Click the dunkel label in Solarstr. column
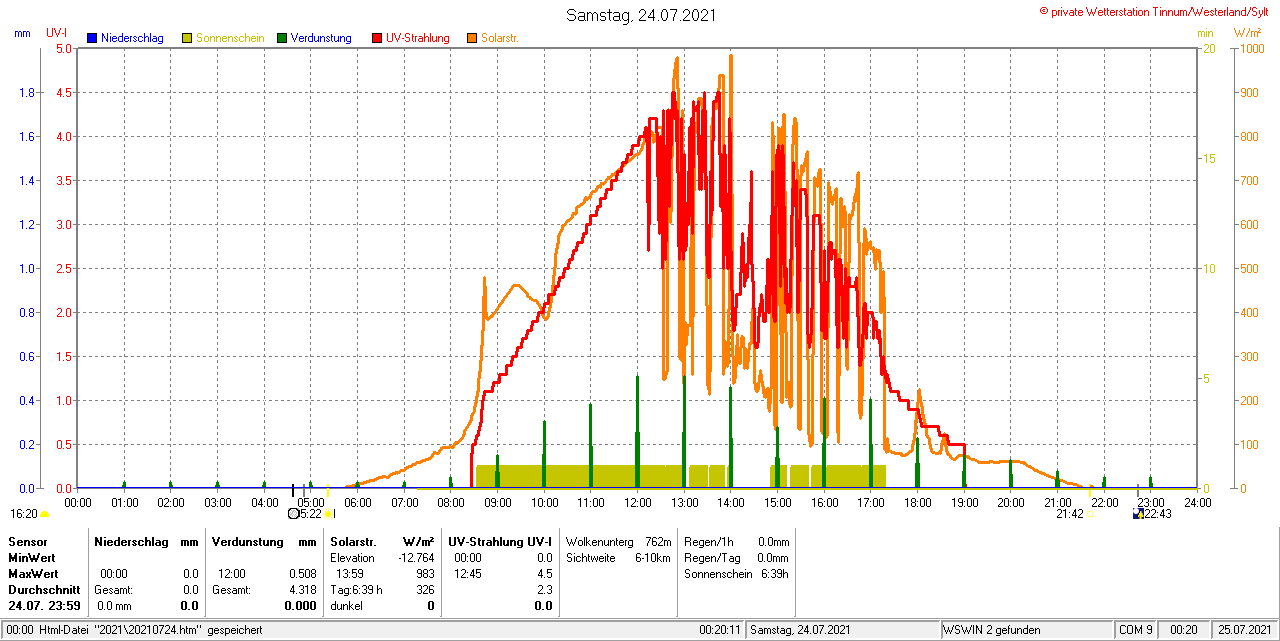The image size is (1280, 641). (346, 606)
